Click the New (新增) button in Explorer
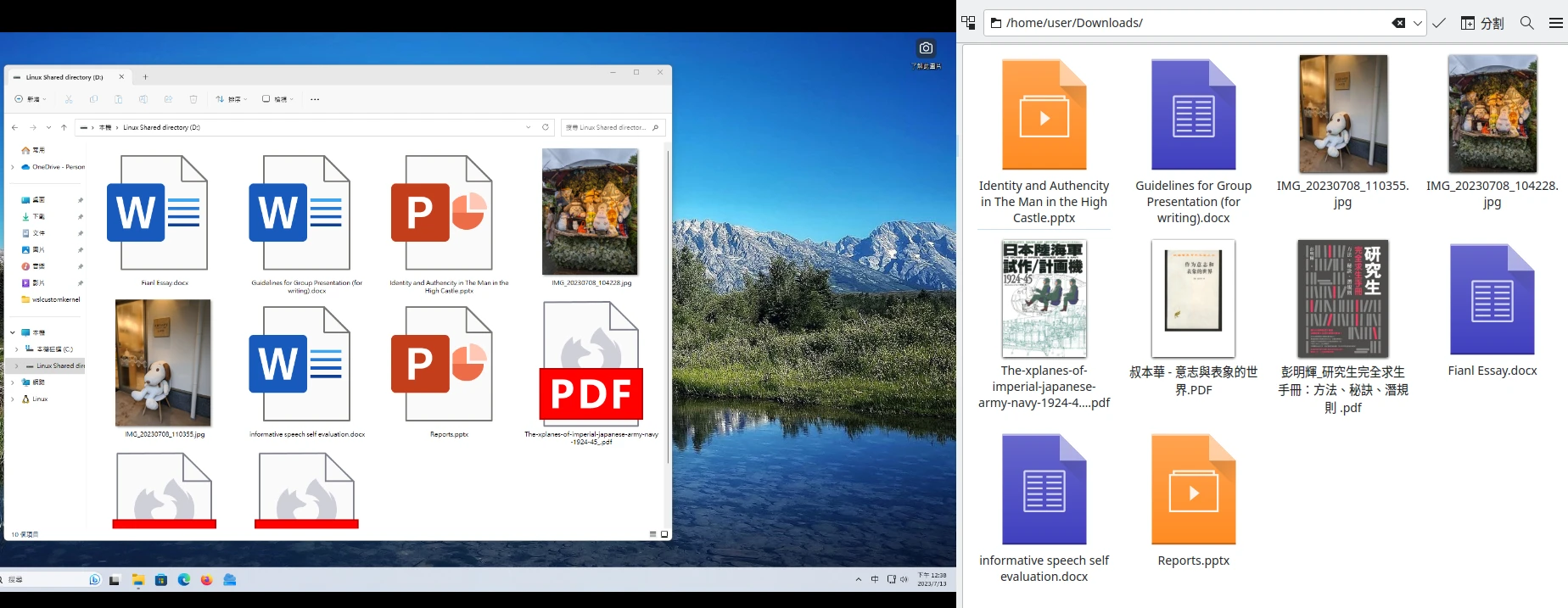 pyautogui.click(x=30, y=99)
